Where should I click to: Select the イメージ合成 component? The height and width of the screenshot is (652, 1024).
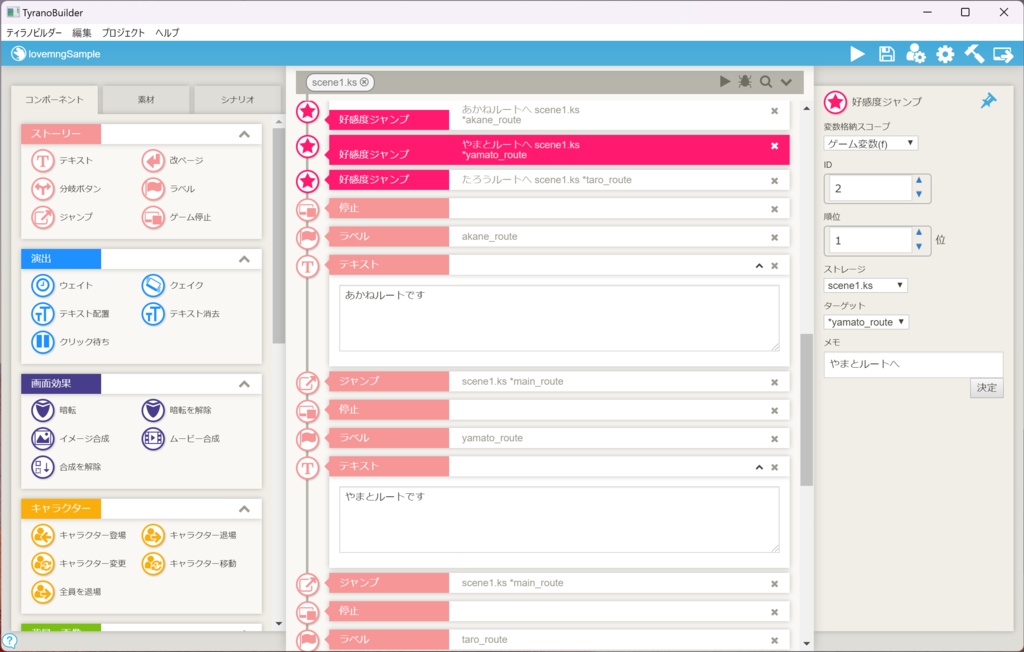point(70,438)
